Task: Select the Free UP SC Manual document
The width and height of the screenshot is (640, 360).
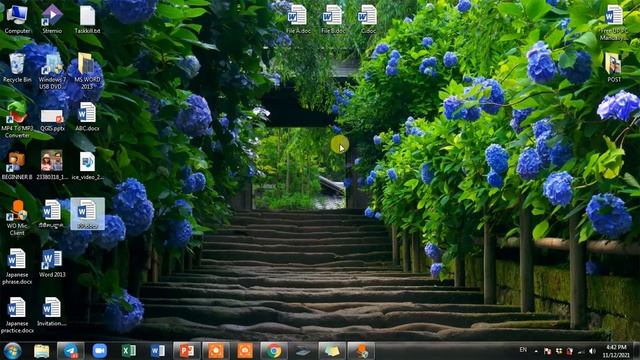Action: pos(614,22)
